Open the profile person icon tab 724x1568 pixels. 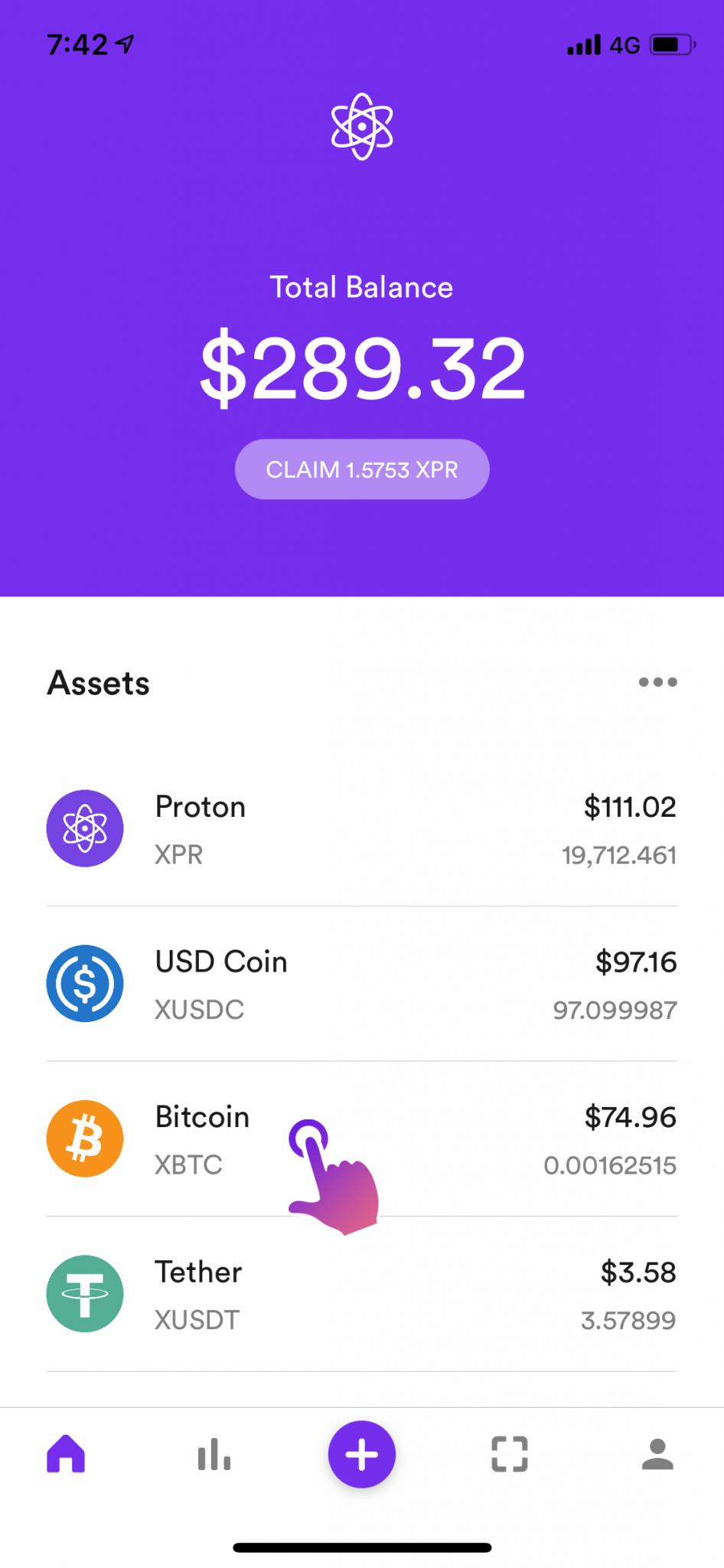[x=657, y=1453]
